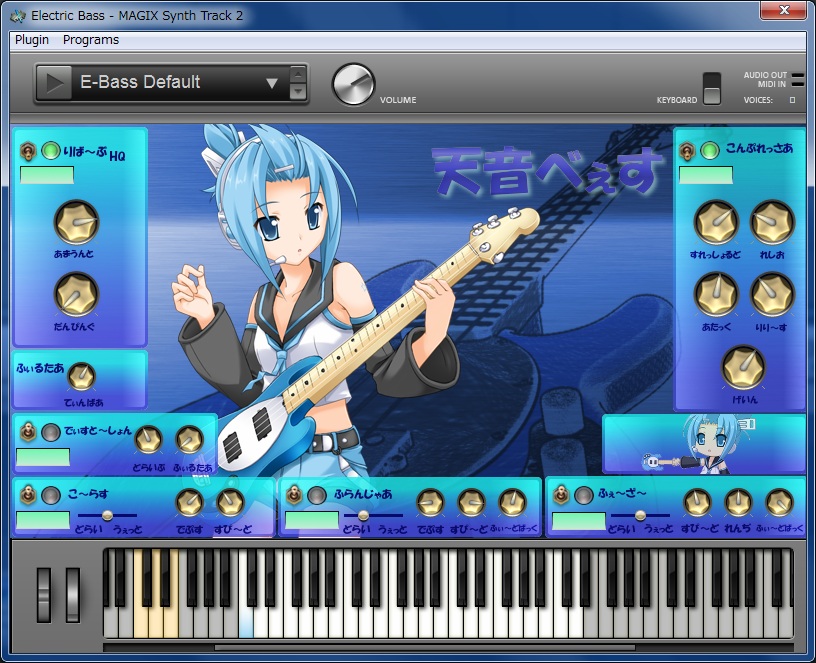Click the あまうんと reverb knob
Screen dimensions: 816x663
click(76, 222)
